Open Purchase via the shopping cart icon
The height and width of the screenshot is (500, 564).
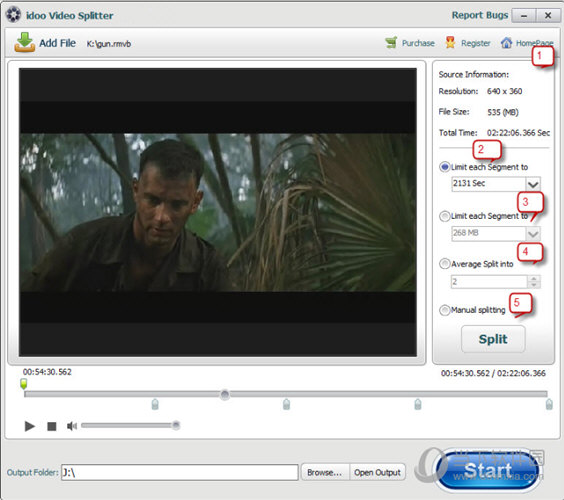(391, 43)
